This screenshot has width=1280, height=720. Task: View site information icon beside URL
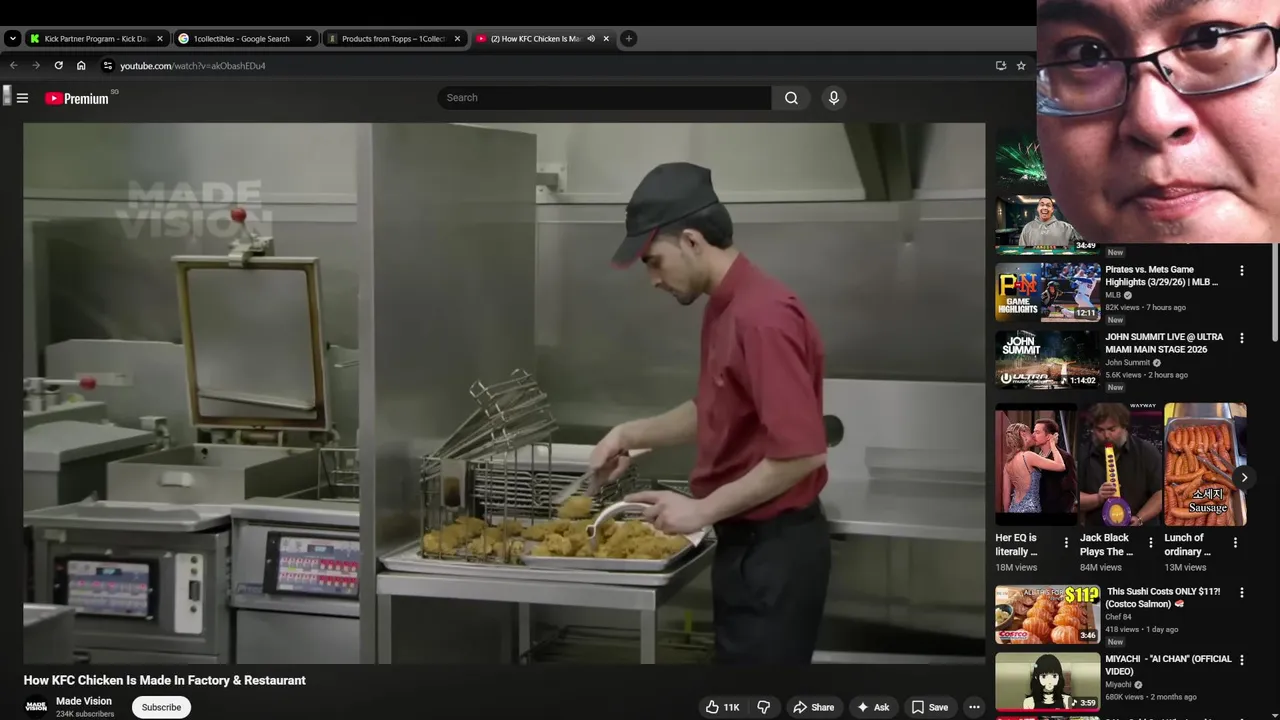[x=108, y=66]
